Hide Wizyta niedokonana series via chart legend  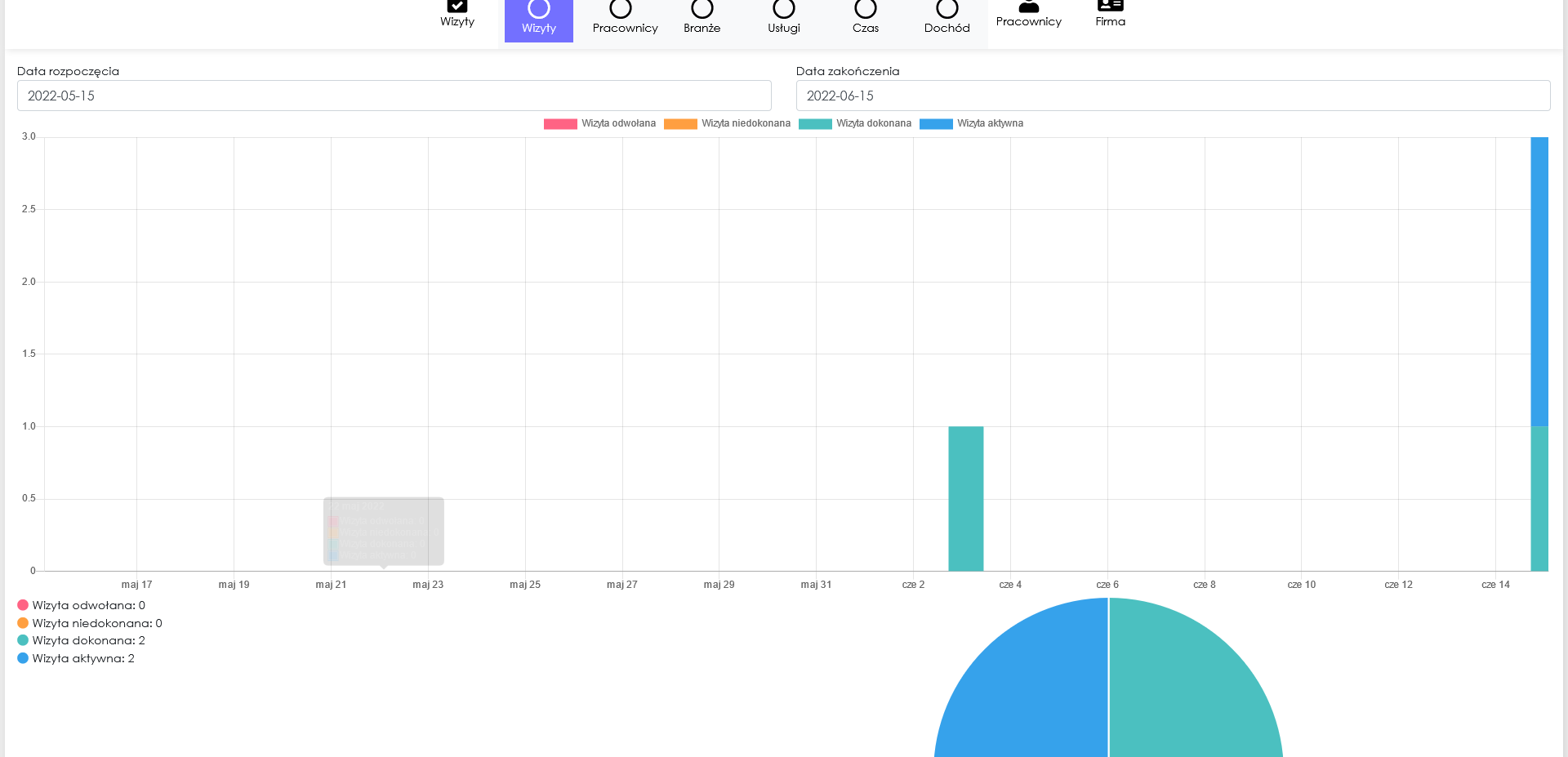727,124
